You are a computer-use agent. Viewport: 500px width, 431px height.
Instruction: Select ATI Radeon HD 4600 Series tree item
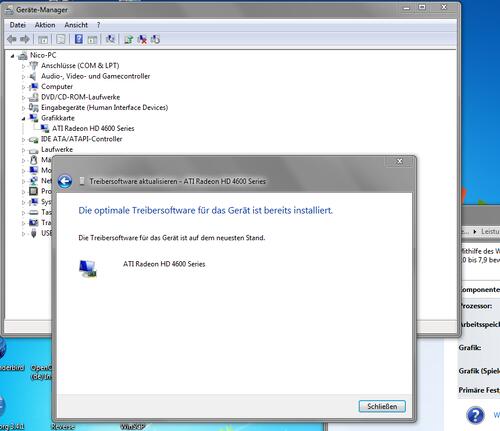93,128
